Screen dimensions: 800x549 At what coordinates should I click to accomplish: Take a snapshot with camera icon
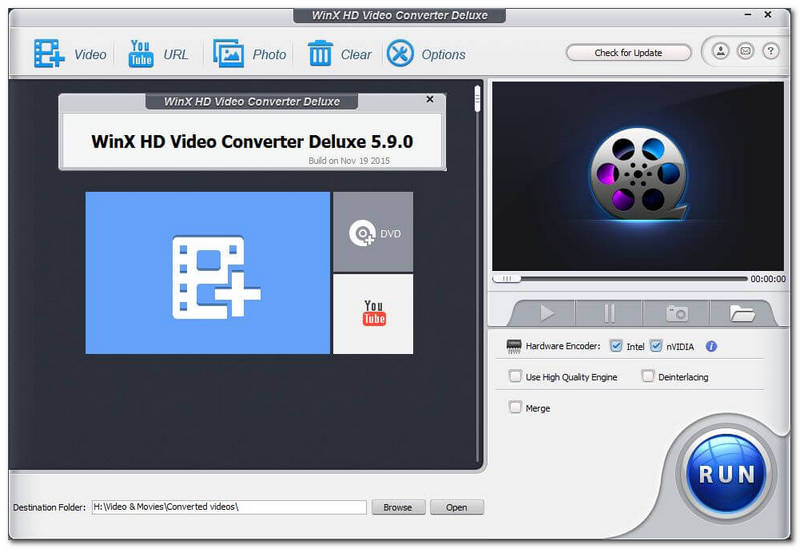[677, 313]
